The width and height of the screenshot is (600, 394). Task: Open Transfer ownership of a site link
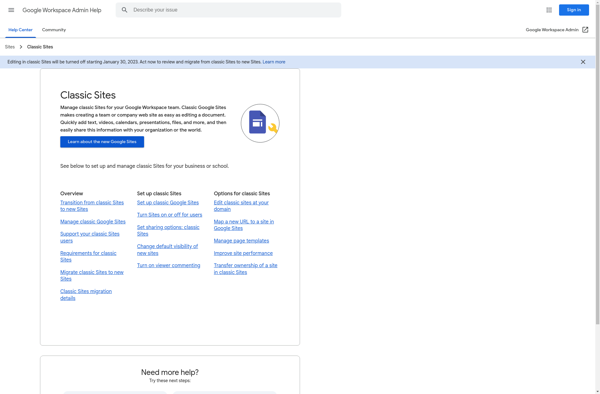245,269
